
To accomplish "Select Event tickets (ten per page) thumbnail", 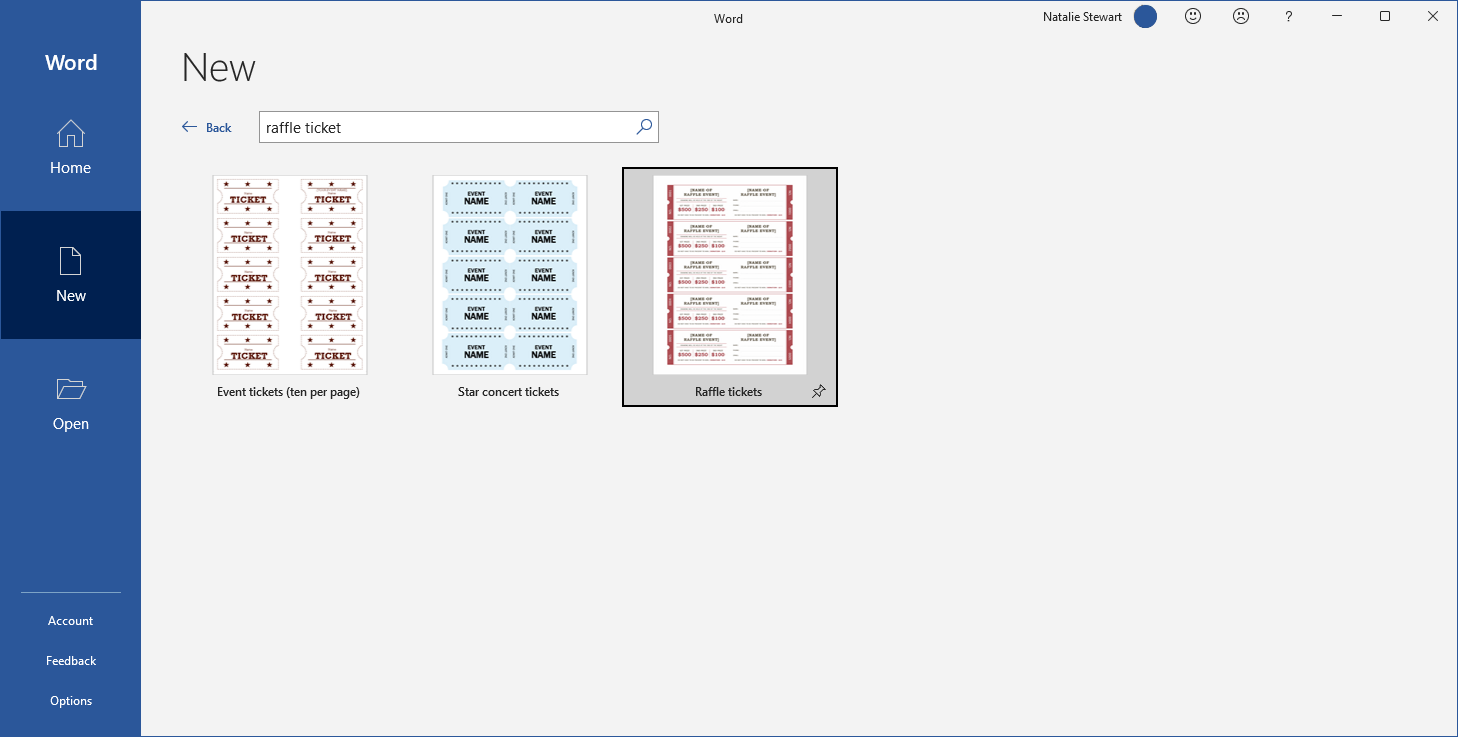I will pyautogui.click(x=290, y=275).
